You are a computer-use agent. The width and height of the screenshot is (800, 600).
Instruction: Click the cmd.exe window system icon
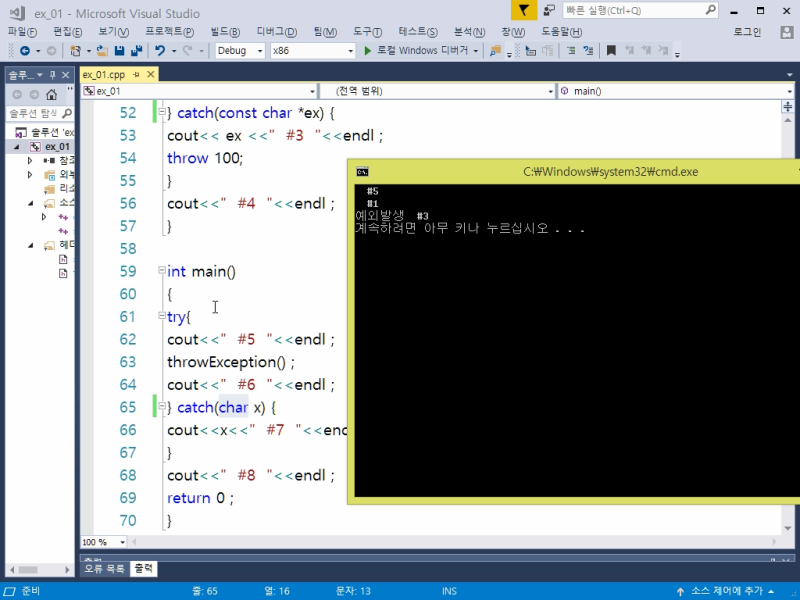362,171
